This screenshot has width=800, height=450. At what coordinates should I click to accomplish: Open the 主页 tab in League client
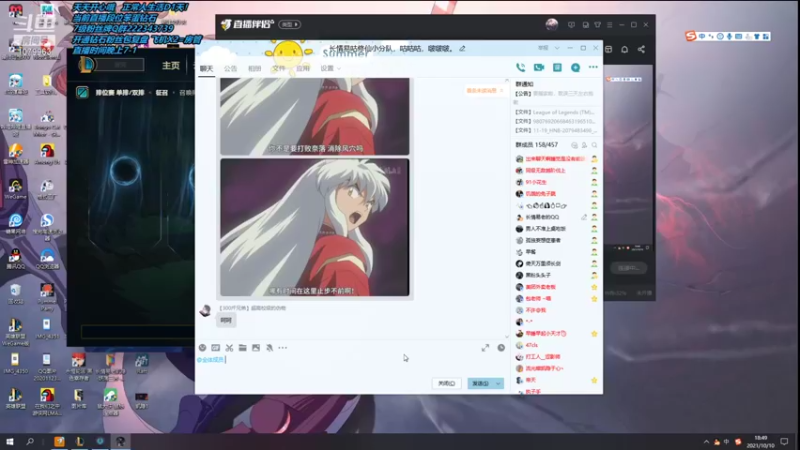click(171, 65)
